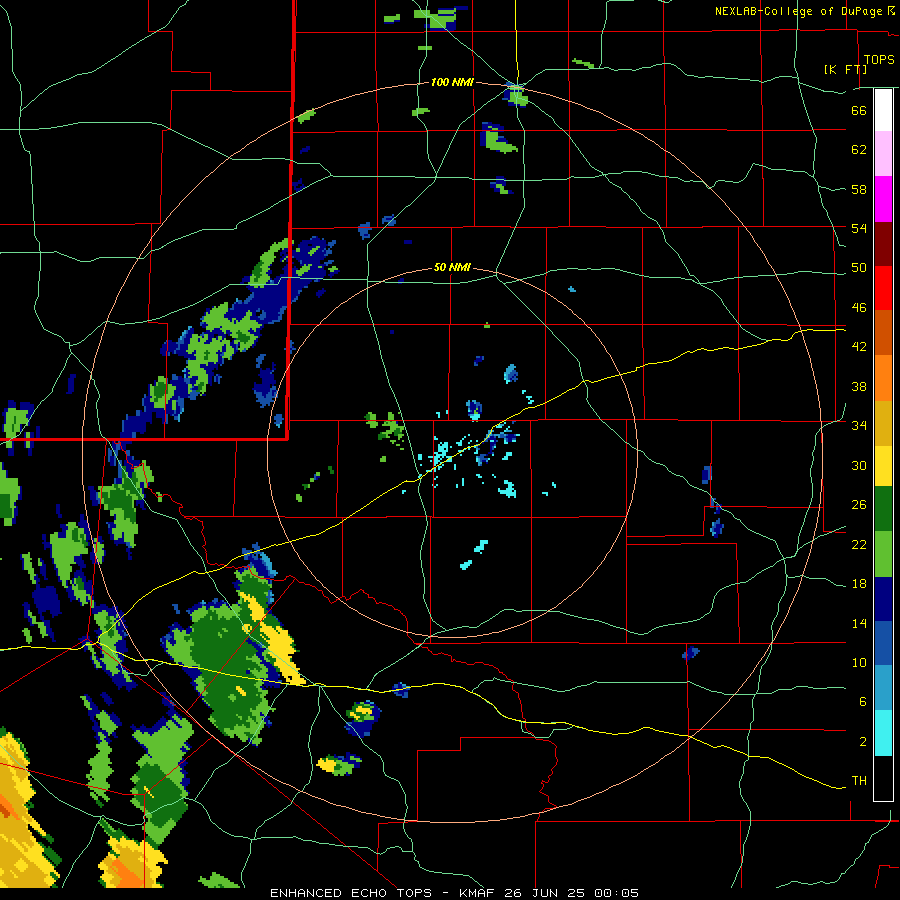Click the light green legend swatch
Screen dimensions: 900x900
click(883, 554)
